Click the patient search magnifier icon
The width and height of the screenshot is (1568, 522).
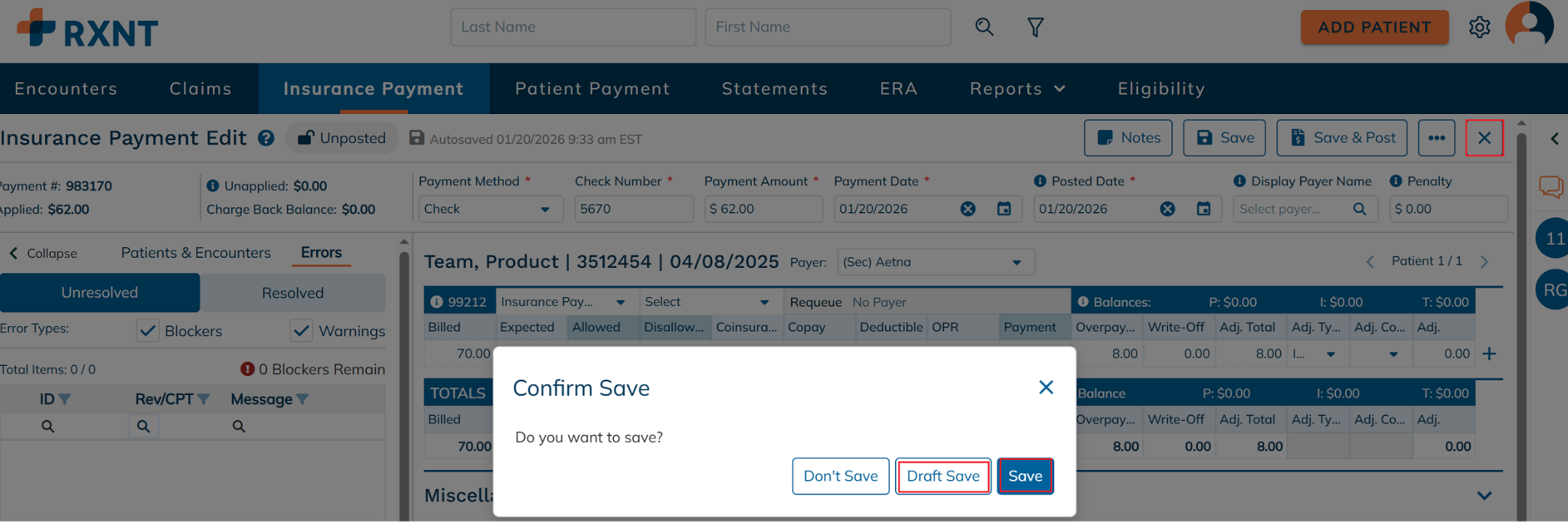pos(984,28)
